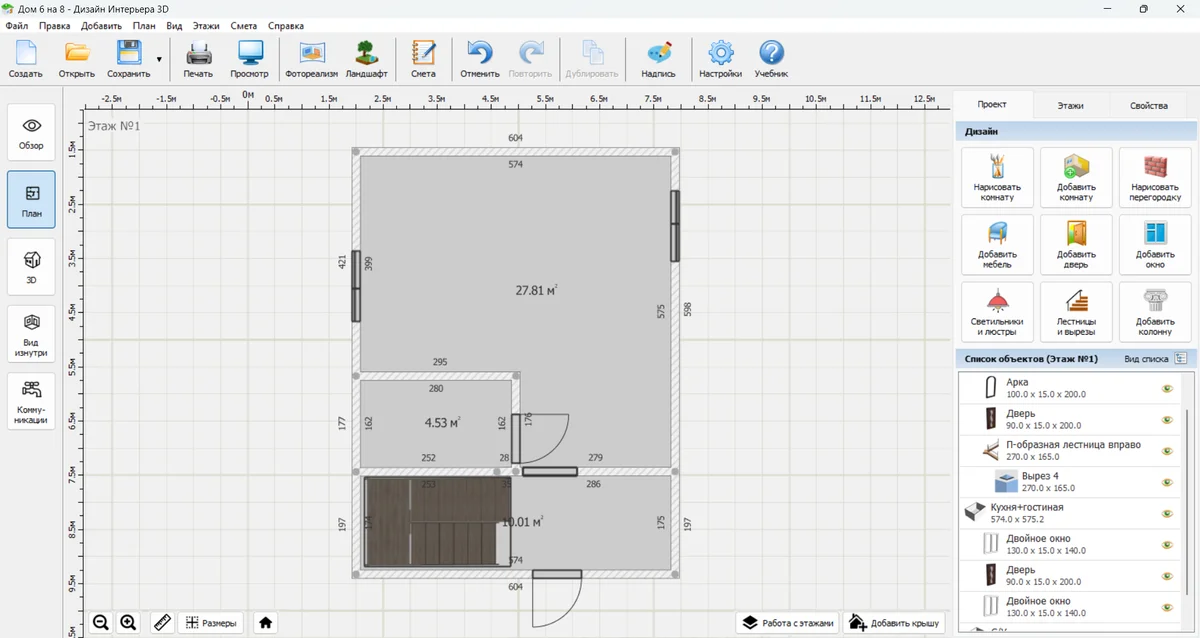The image size is (1200, 638).
Task: Click Работа с этажами button
Action: tap(787, 622)
